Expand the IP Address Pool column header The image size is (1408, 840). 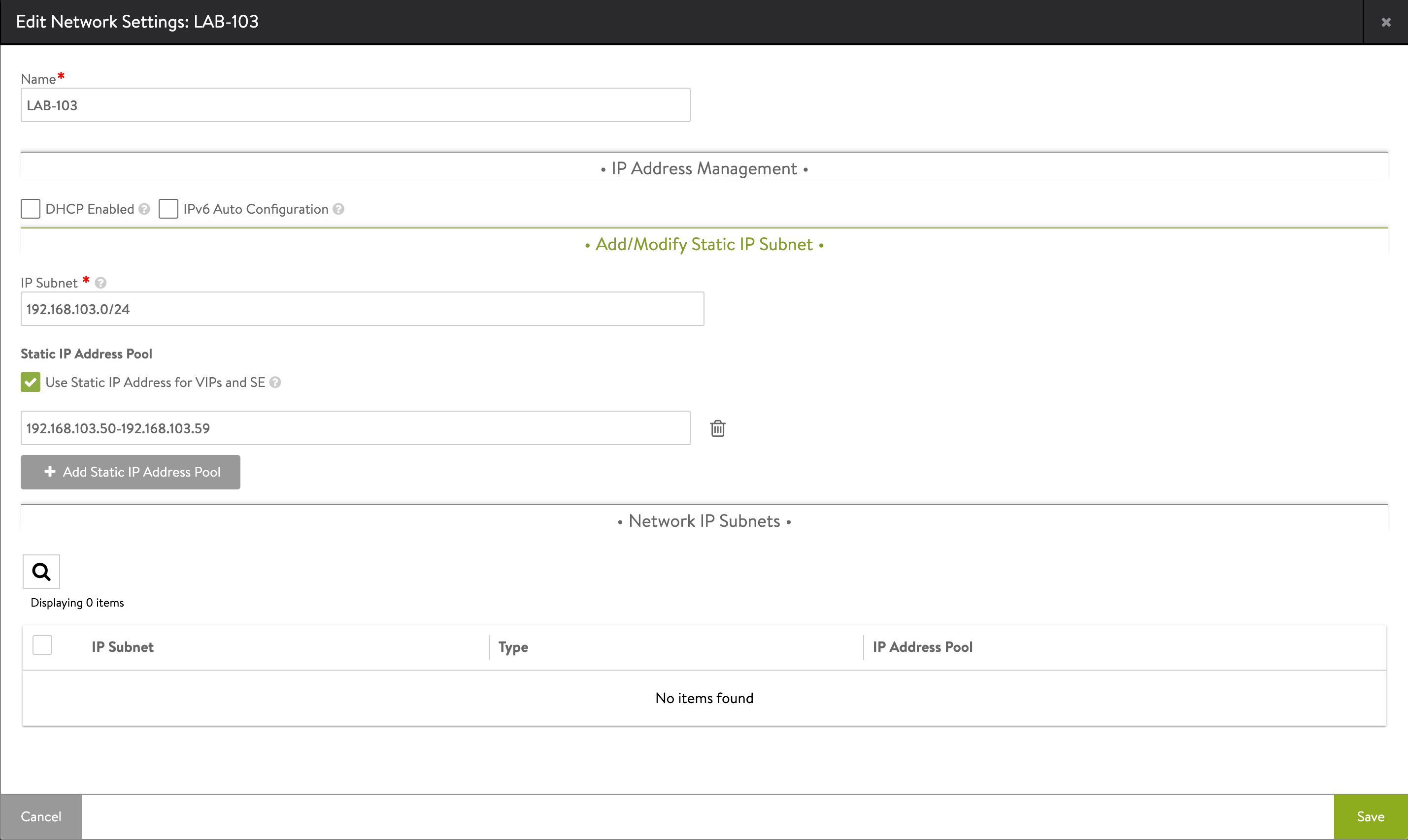coord(920,646)
